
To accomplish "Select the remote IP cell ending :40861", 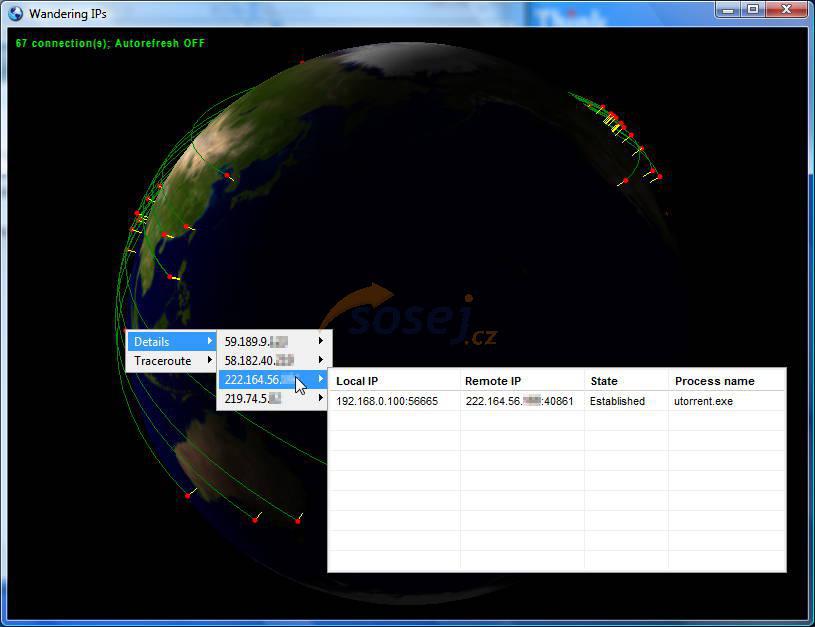I will coord(522,401).
